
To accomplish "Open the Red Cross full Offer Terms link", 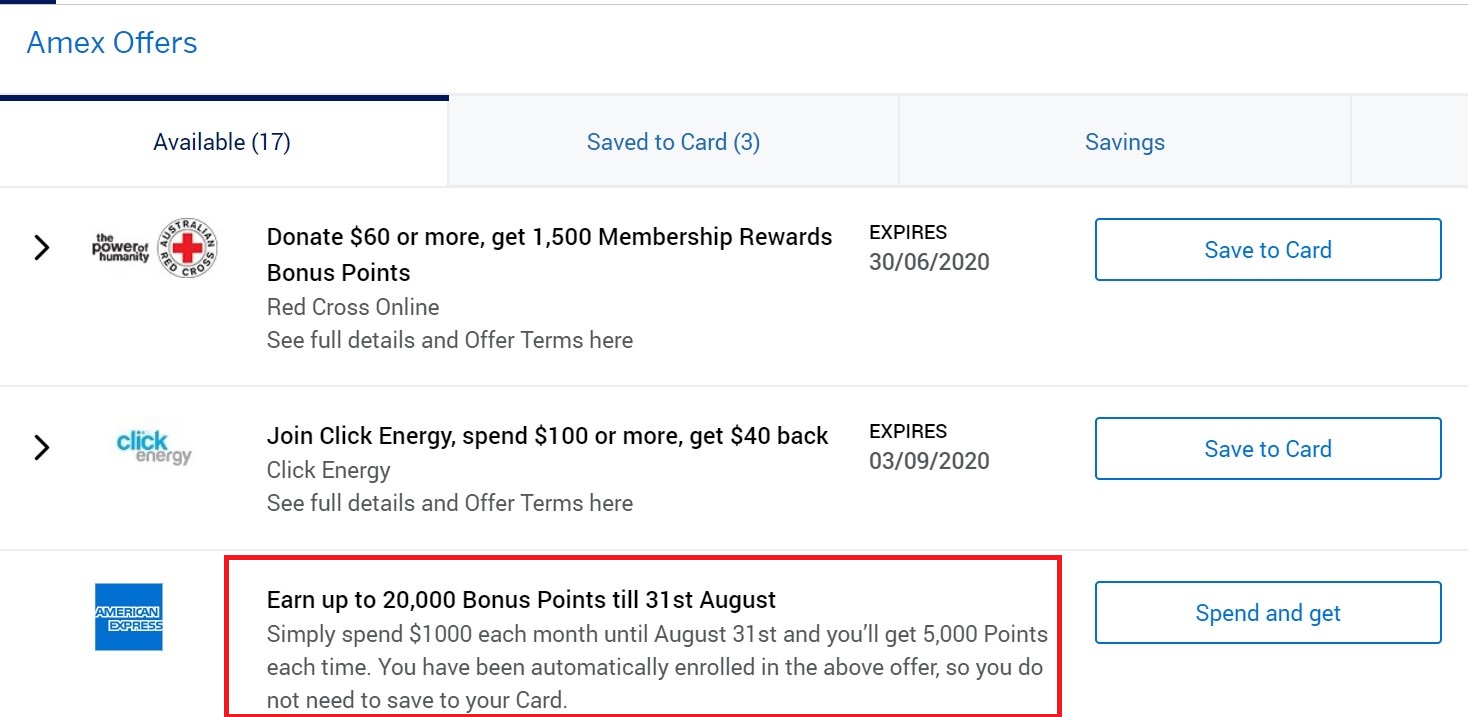I will tap(449, 340).
